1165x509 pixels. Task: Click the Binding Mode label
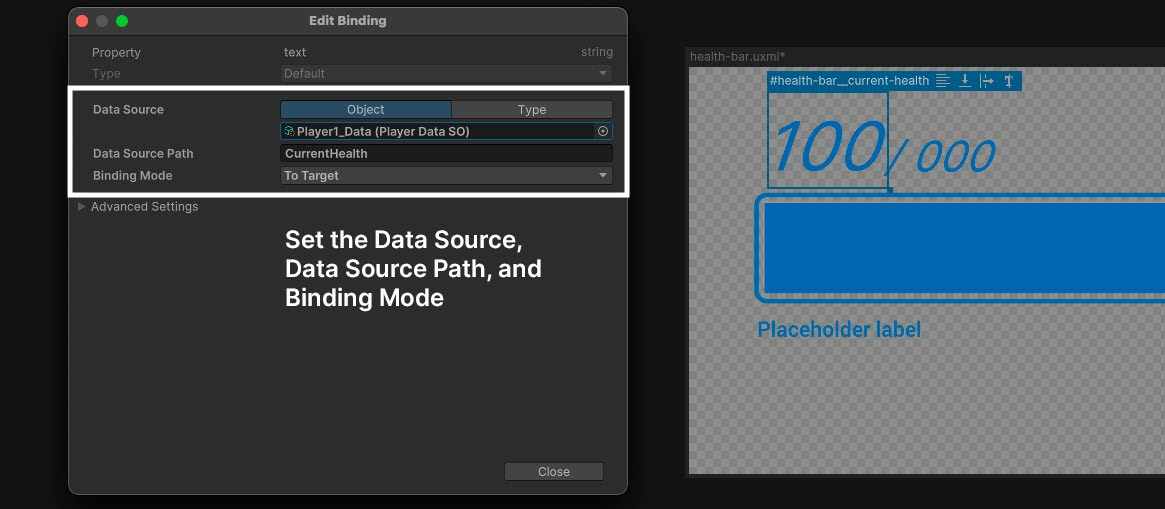point(132,175)
